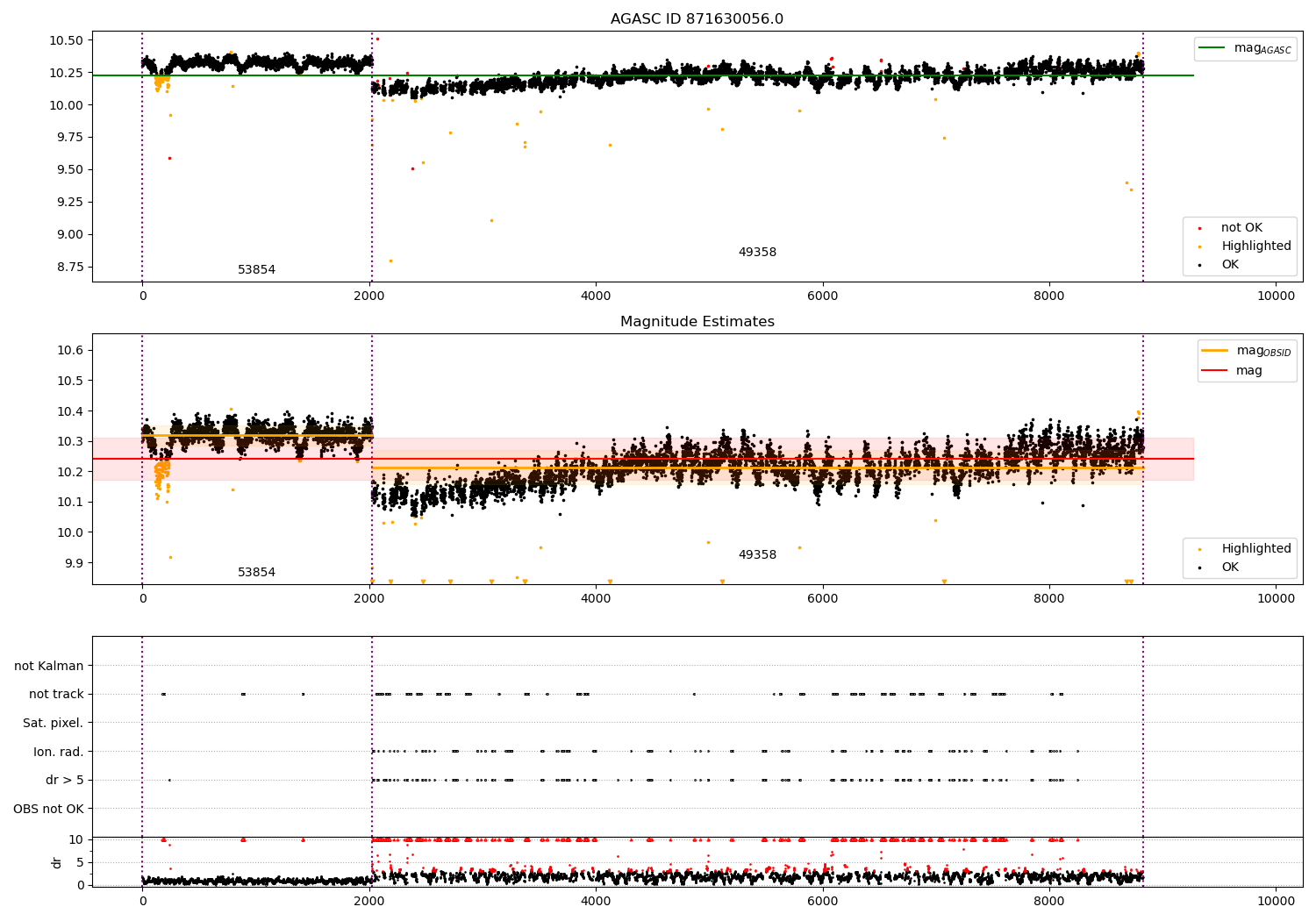Click the red mag line's right end
The width and height of the screenshot is (1316, 921).
pyautogui.click(x=1192, y=459)
